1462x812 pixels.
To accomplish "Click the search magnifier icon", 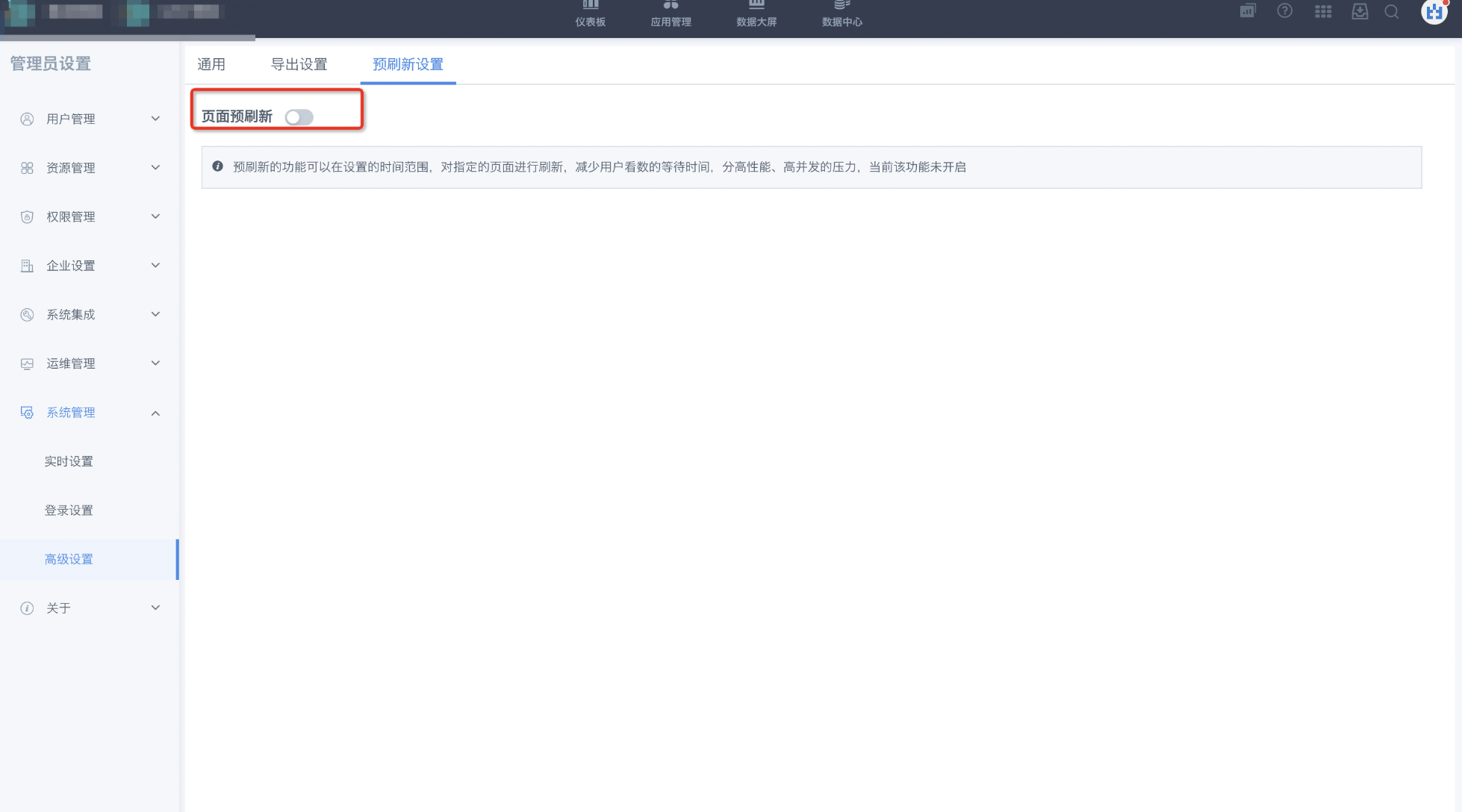I will [x=1392, y=11].
